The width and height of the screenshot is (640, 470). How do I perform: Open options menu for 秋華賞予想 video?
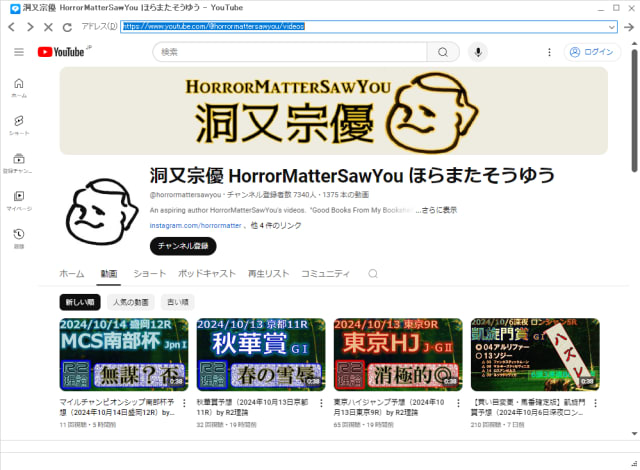coord(321,403)
